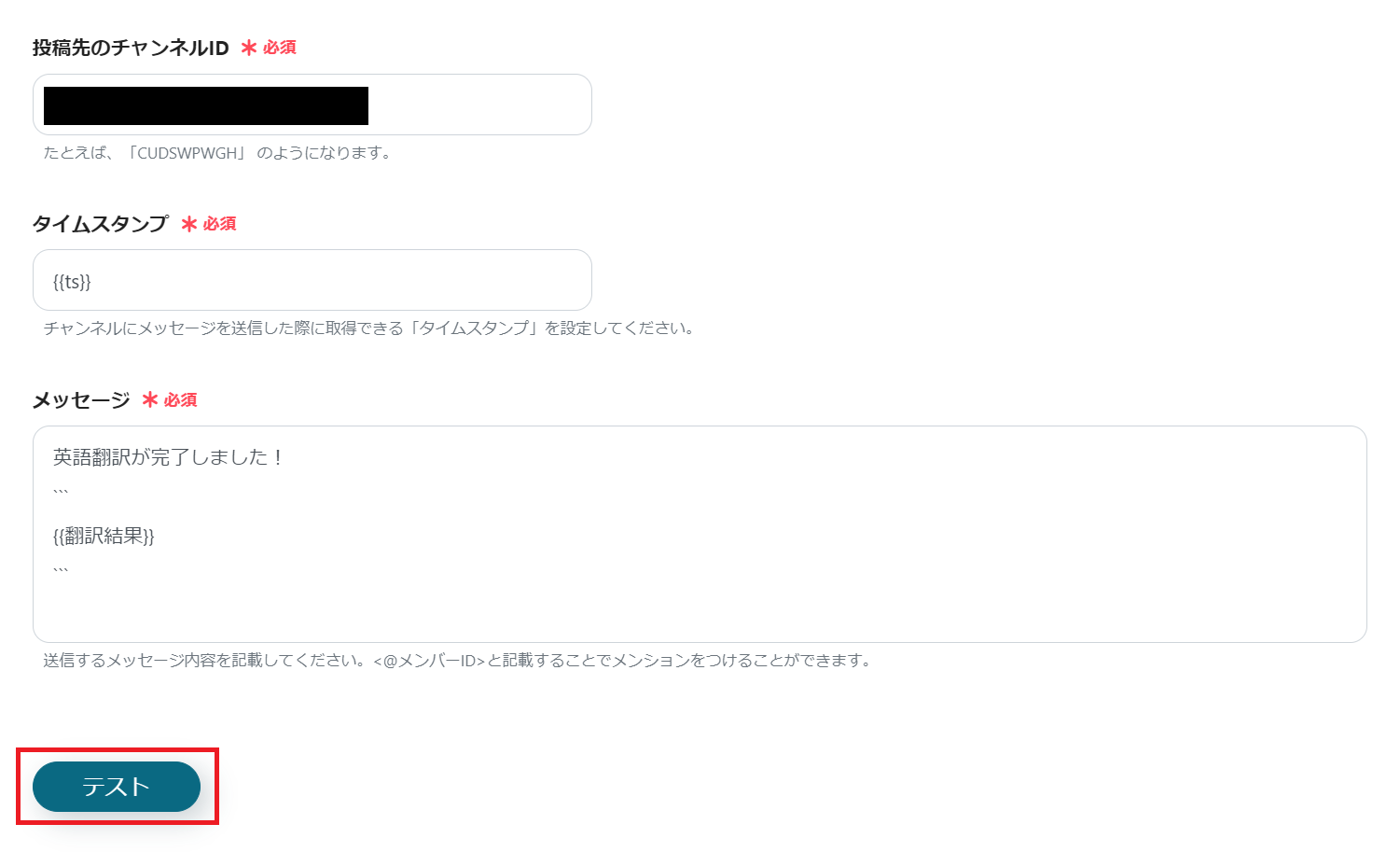Viewport: 1400px width, 852px height.
Task: Click the タイムスタンプ field label
Action: point(100,223)
